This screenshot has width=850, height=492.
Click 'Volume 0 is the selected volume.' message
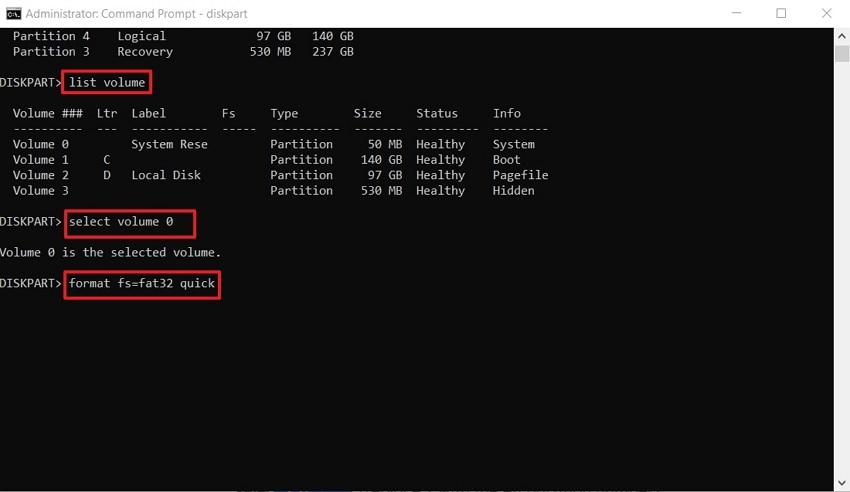tap(111, 253)
